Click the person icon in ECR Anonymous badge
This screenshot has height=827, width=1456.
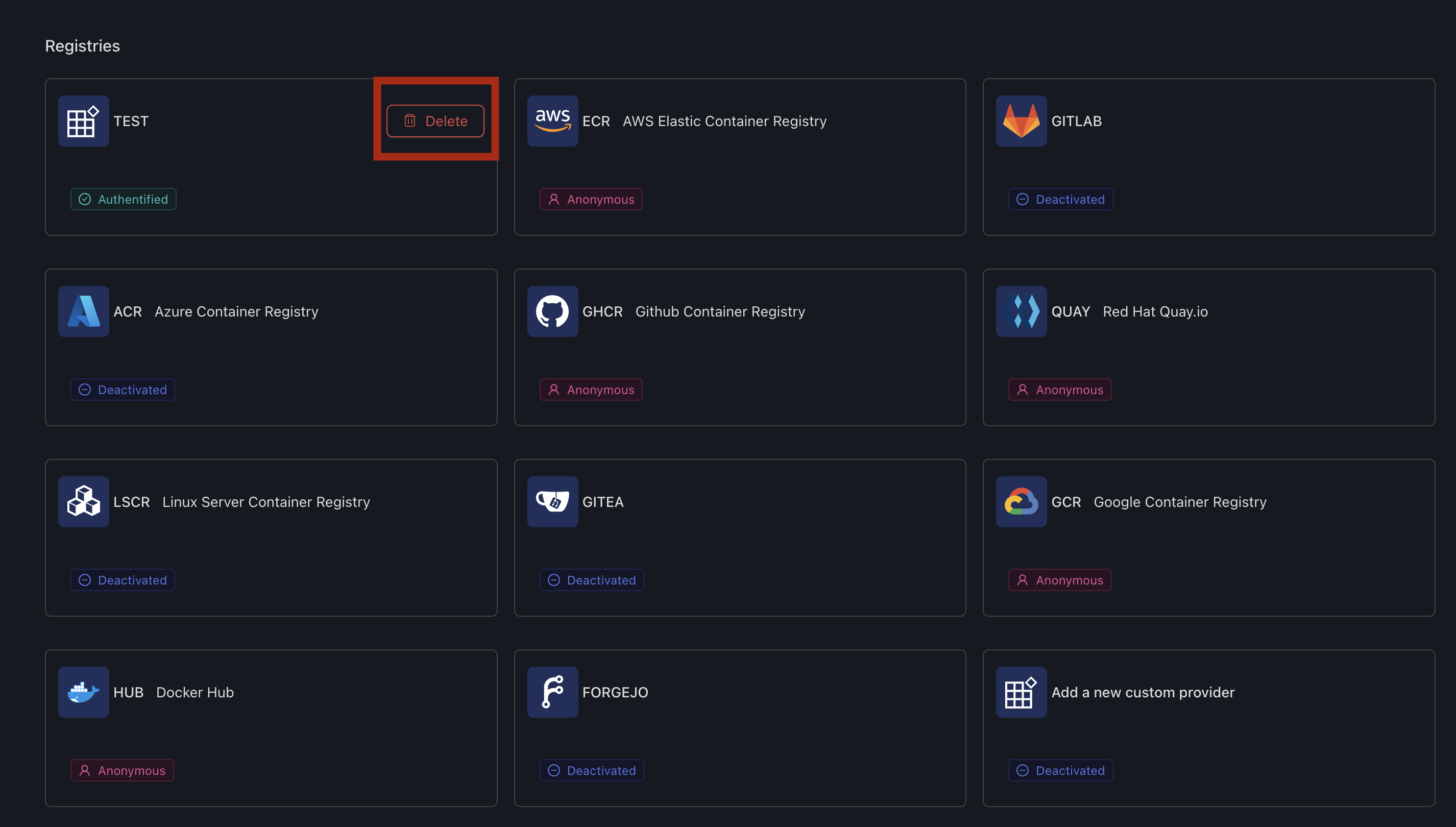coord(554,200)
